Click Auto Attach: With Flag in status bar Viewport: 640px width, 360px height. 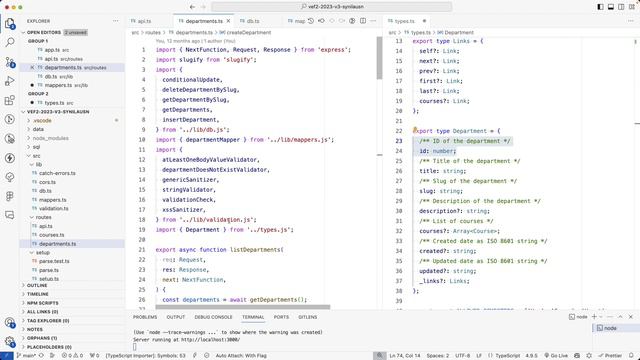click(241, 356)
